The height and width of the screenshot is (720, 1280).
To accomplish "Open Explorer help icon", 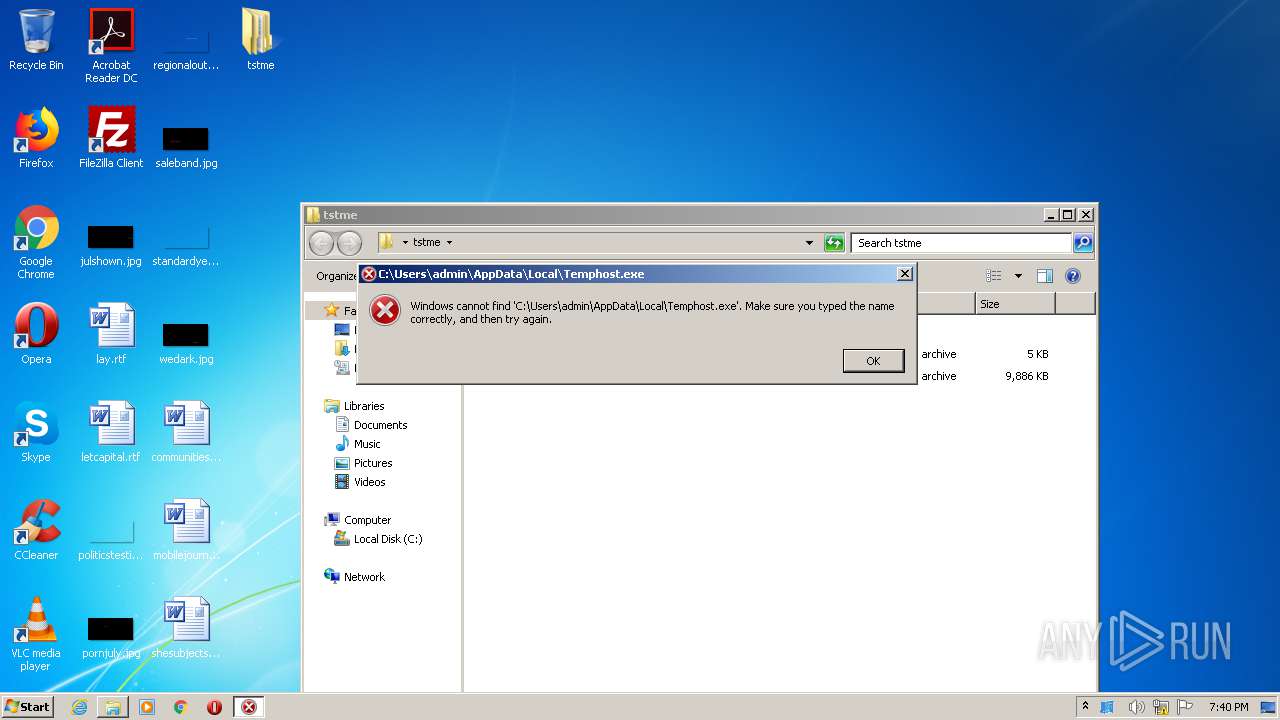I will click(1073, 276).
